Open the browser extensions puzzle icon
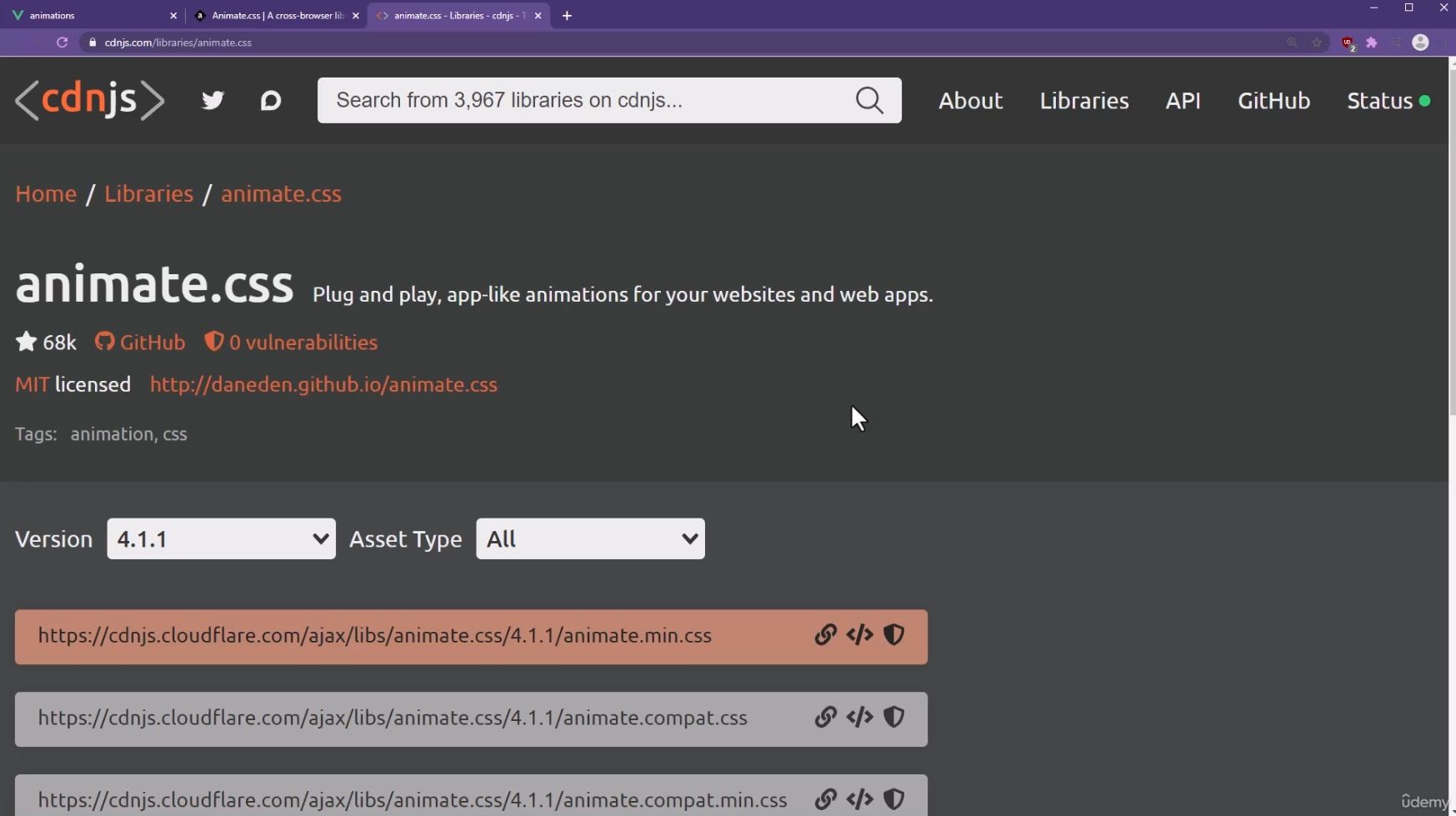This screenshot has width=1456, height=816. click(1371, 43)
